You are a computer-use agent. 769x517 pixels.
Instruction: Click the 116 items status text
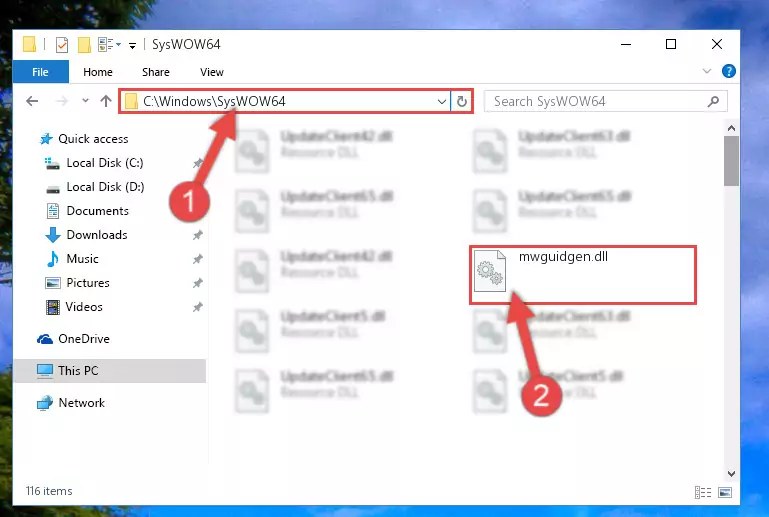tap(49, 491)
